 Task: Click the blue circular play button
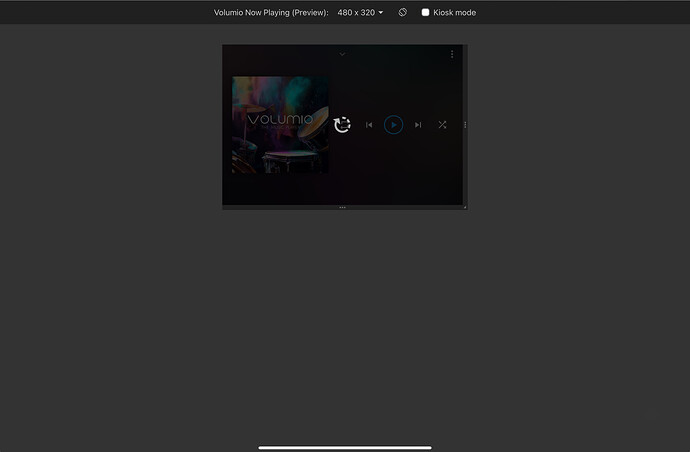tap(393, 125)
